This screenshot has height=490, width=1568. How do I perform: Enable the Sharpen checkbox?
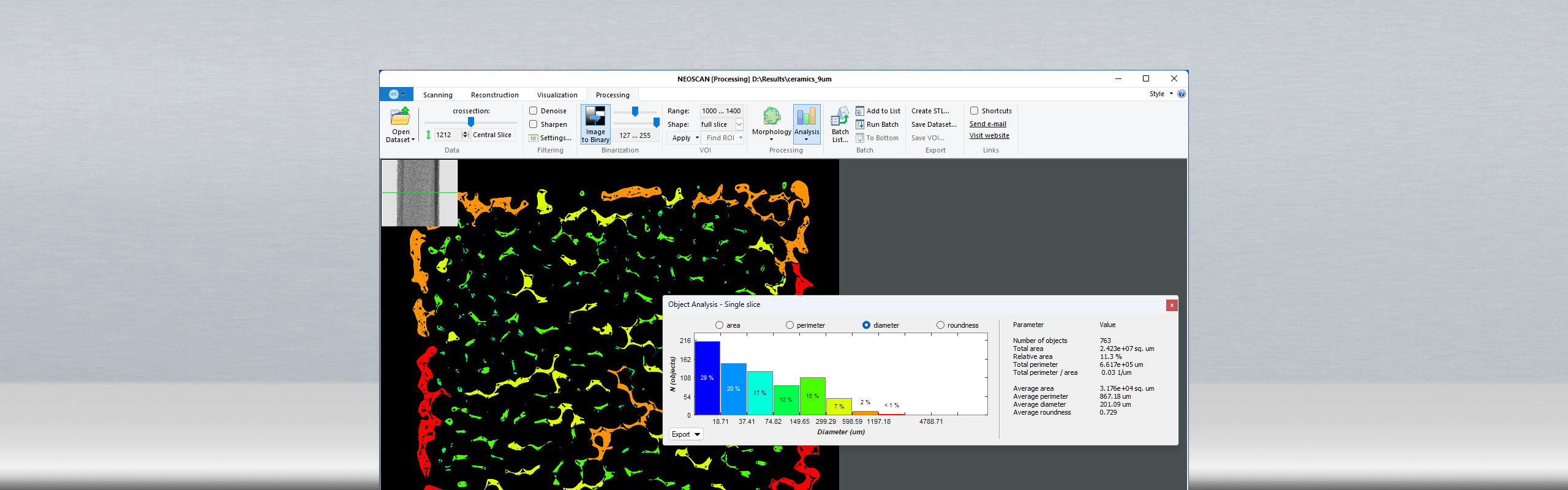(533, 124)
